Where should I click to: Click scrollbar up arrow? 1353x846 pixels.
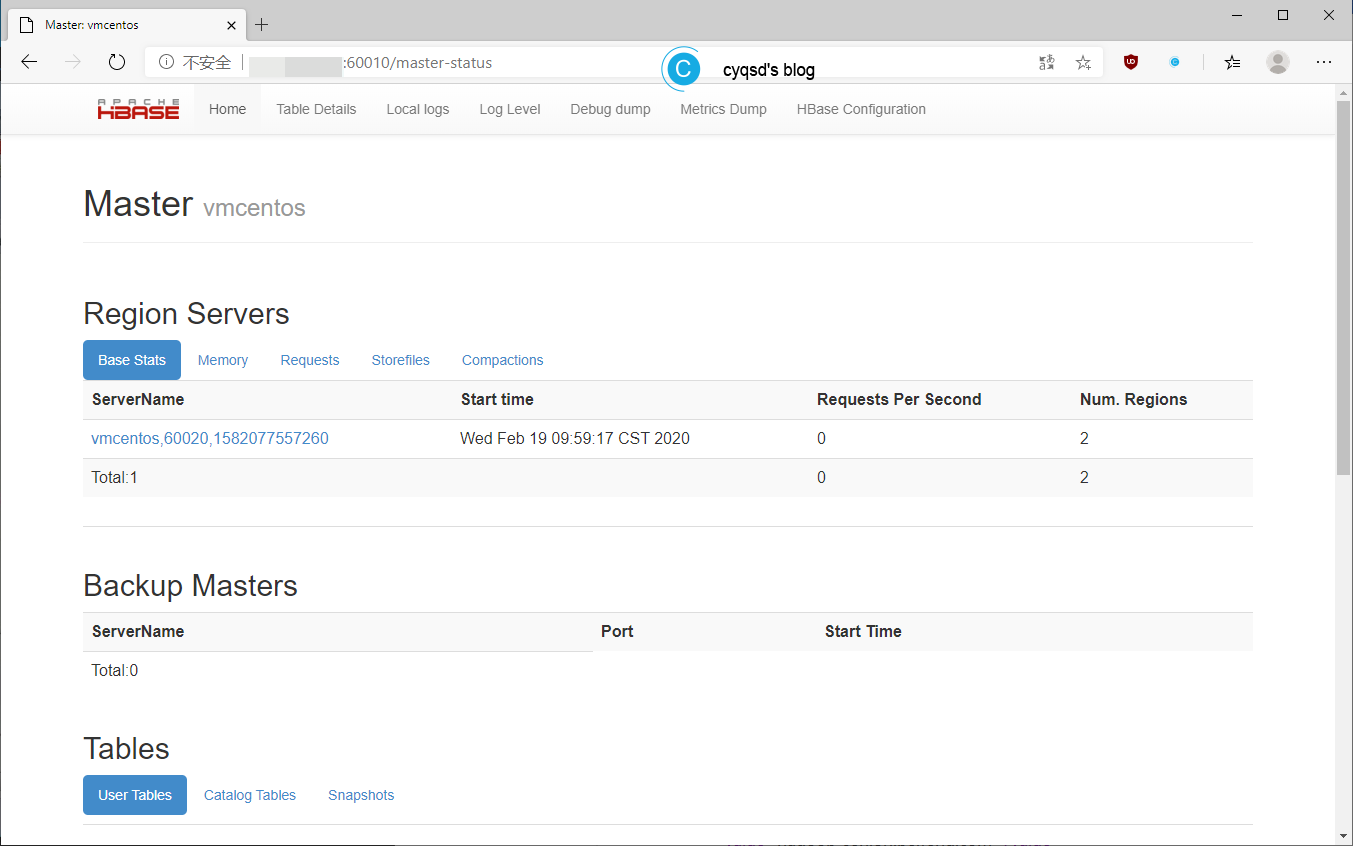(1344, 92)
